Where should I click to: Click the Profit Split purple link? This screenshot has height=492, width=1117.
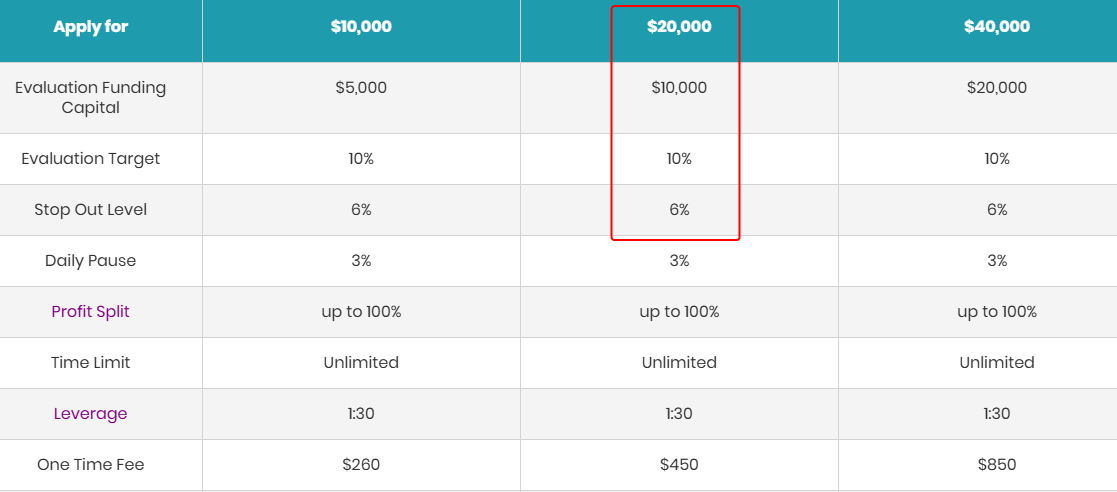coord(90,312)
